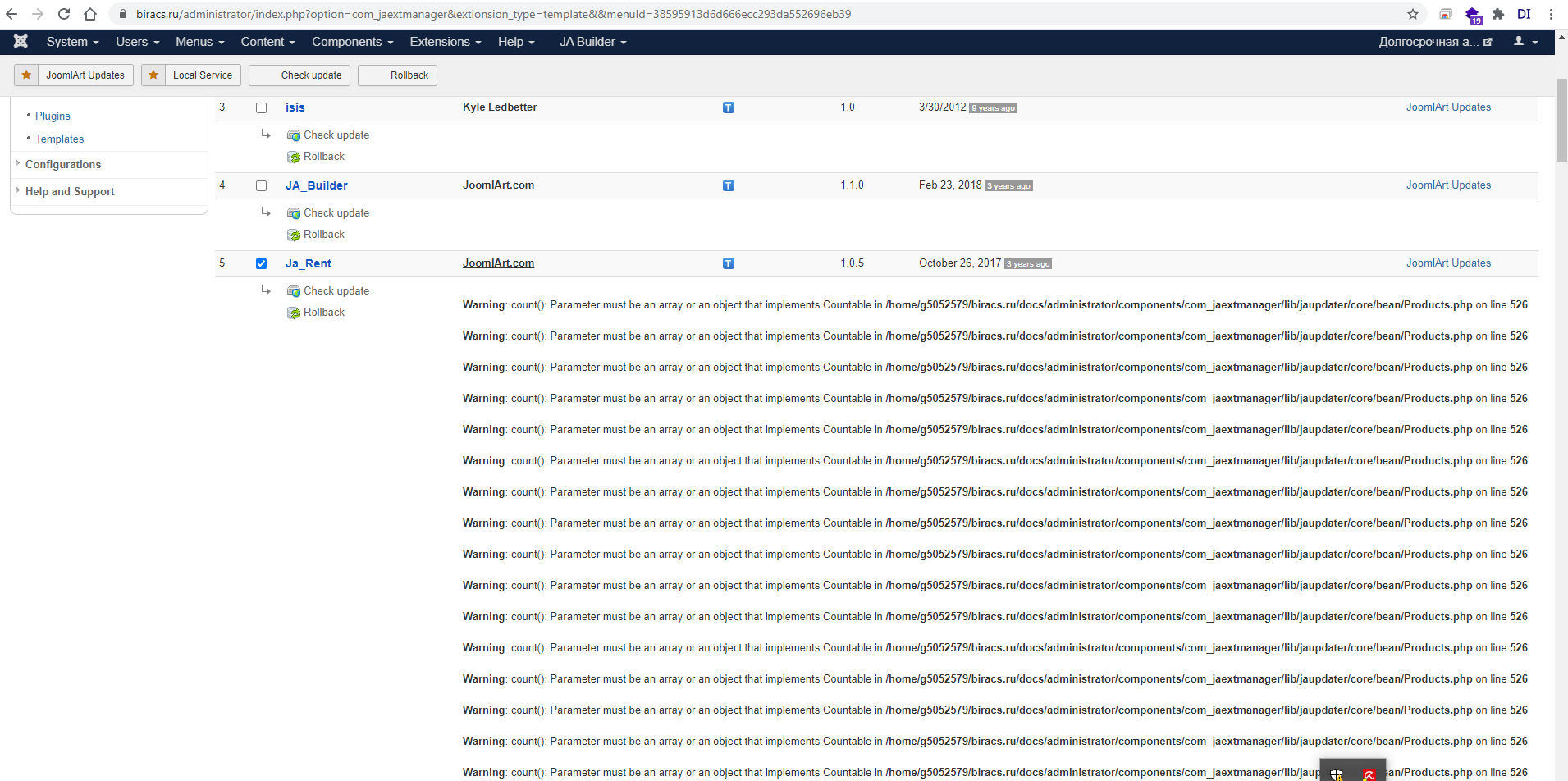
Task: Click the star icon on JoomlArt Updates
Action: click(x=27, y=75)
